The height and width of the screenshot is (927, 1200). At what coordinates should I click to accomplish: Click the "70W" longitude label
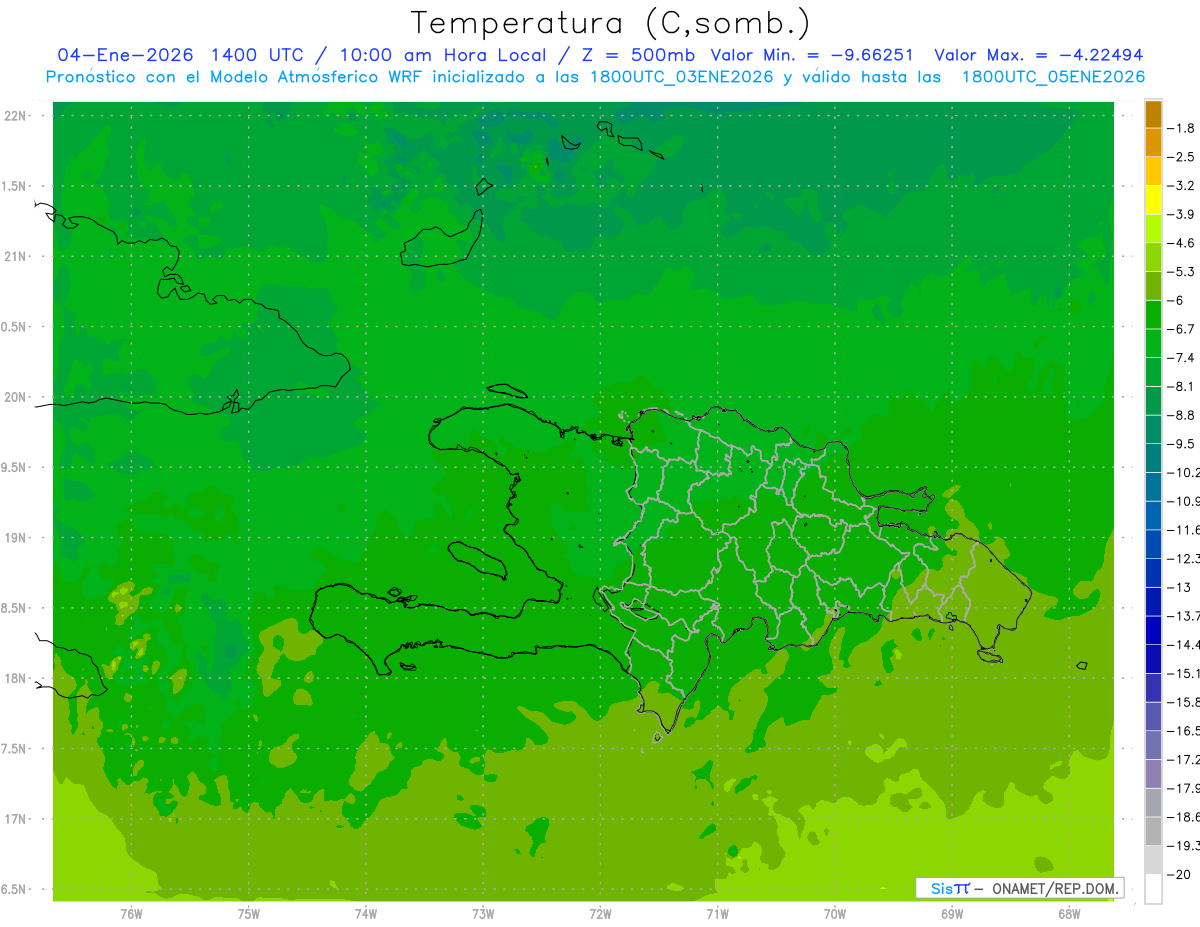835,914
